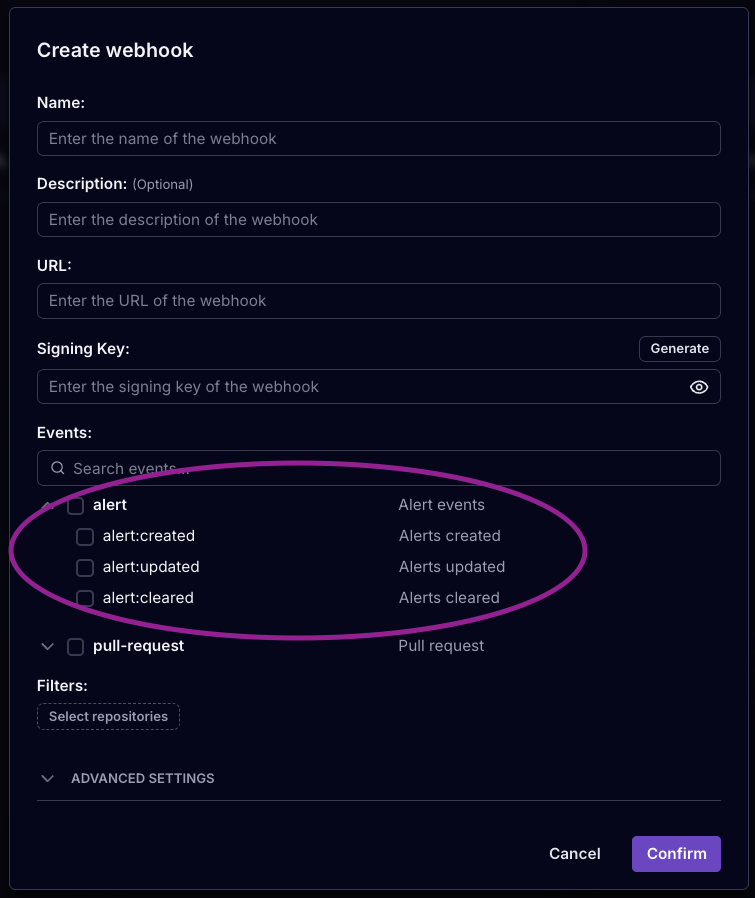The height and width of the screenshot is (898, 755).
Task: Select the Pull request row label
Action: 440,646
